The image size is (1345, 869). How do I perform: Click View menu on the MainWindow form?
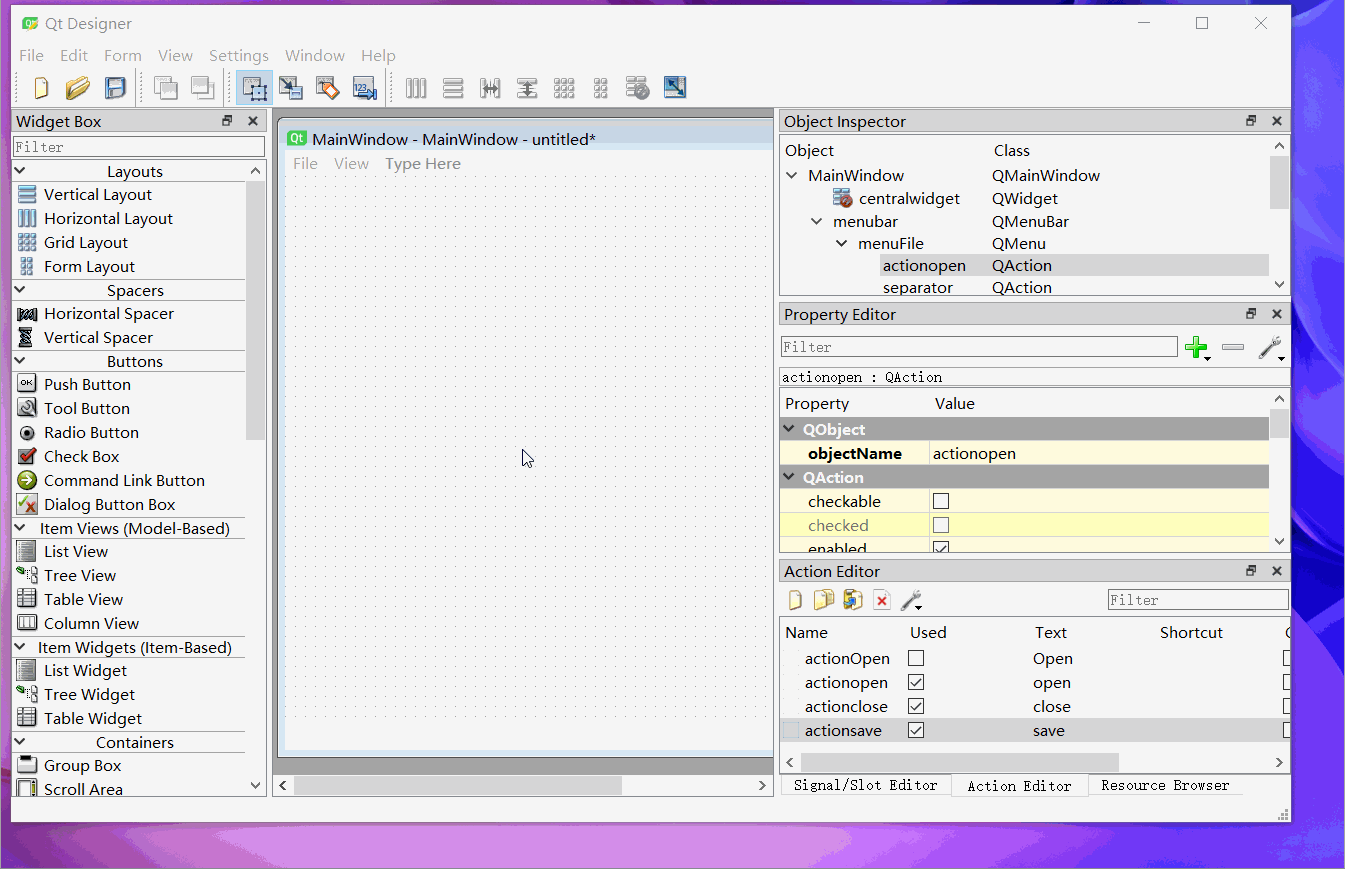tap(351, 164)
